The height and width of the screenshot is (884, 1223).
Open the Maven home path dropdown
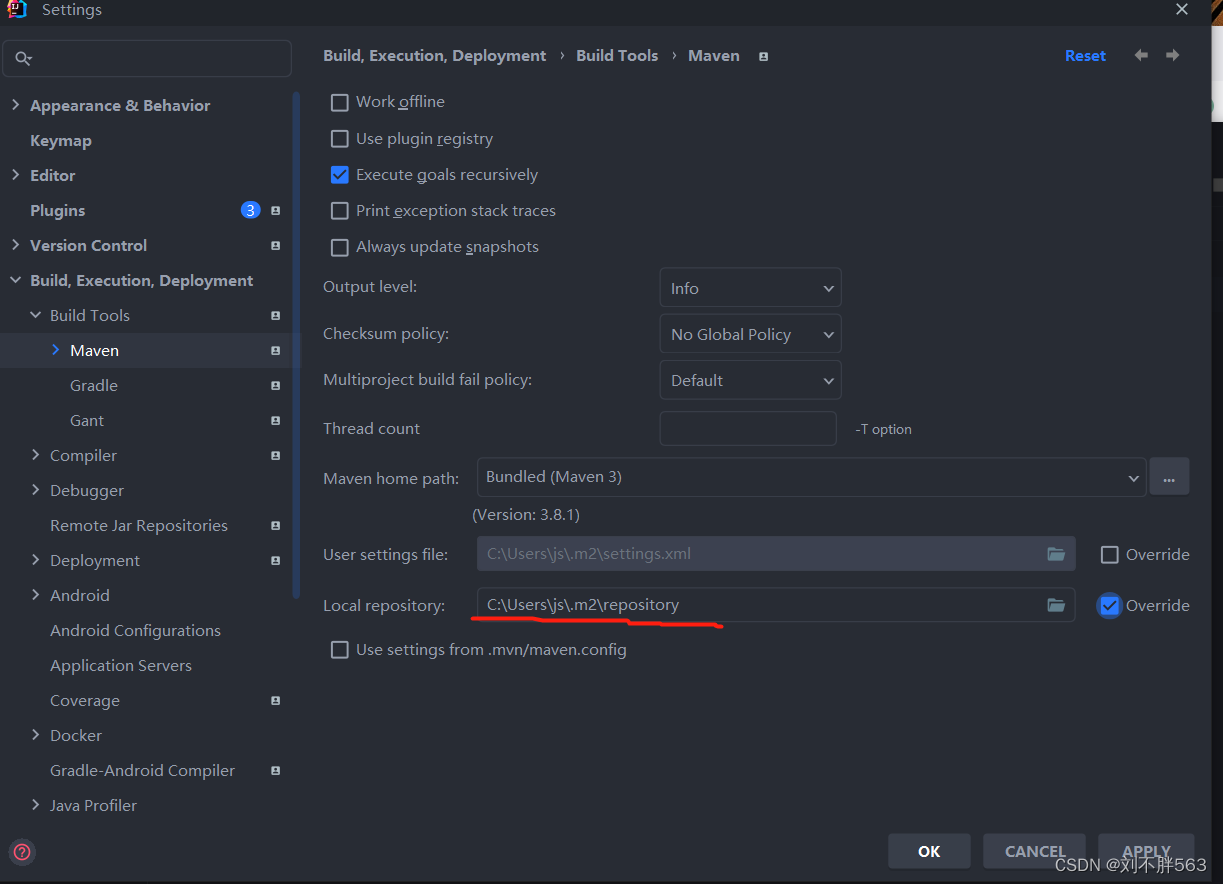pyautogui.click(x=811, y=477)
